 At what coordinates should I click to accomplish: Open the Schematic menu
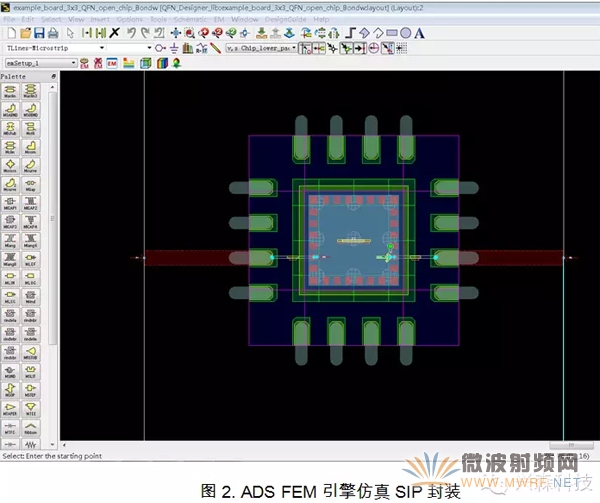[190, 19]
